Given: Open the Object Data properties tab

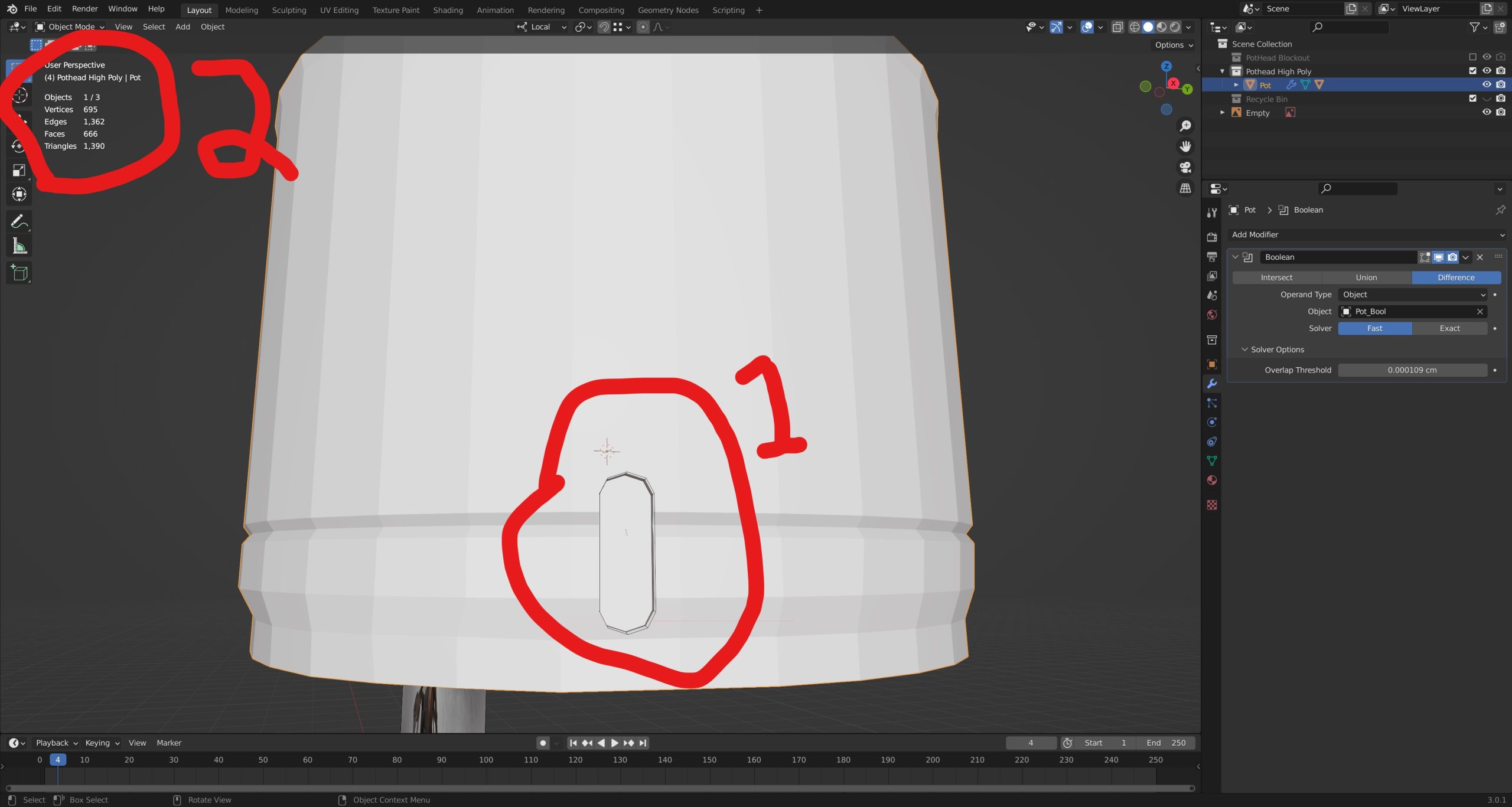Looking at the screenshot, I should (1212, 460).
